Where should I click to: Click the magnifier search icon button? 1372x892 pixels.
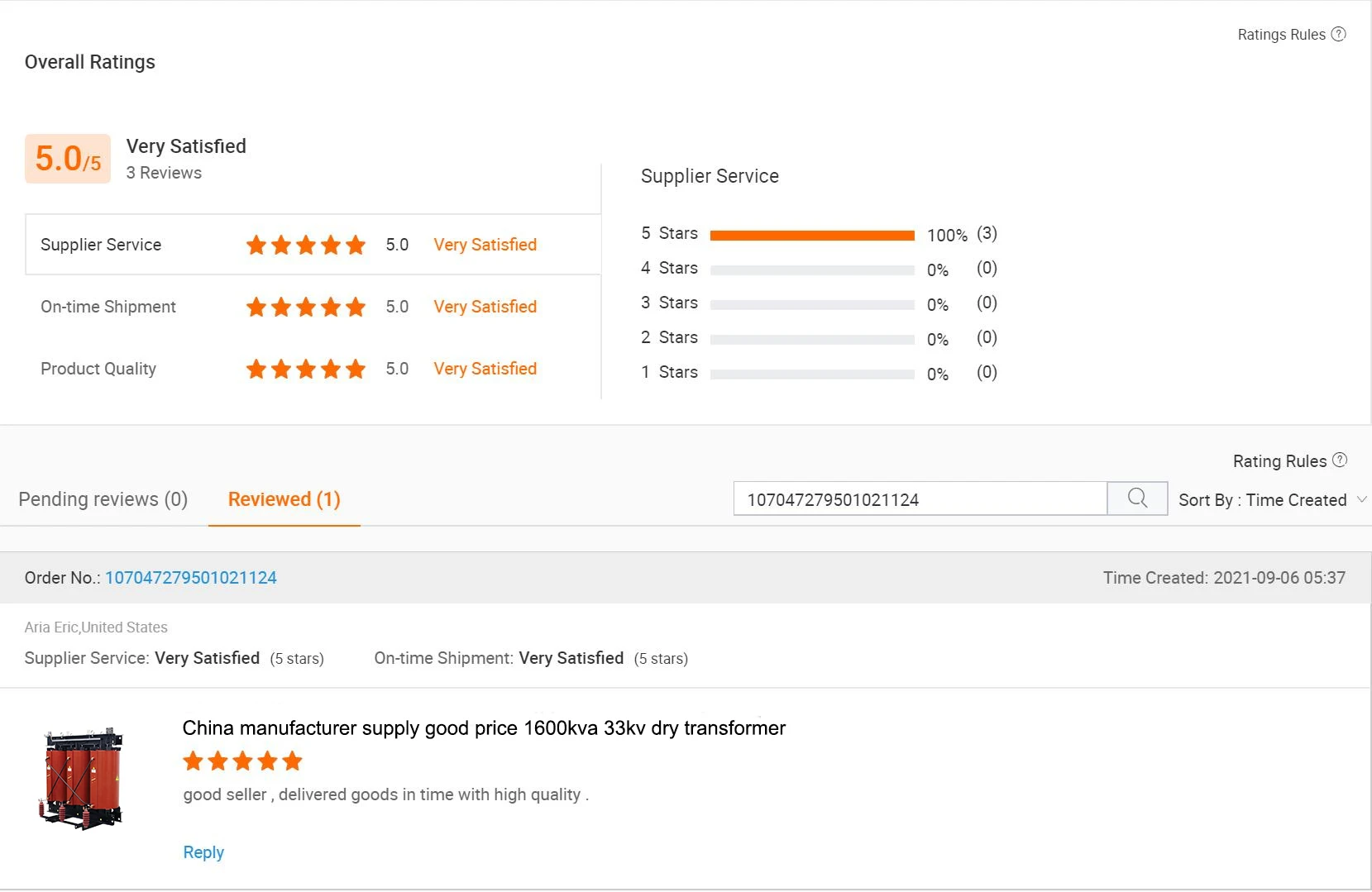point(1137,498)
